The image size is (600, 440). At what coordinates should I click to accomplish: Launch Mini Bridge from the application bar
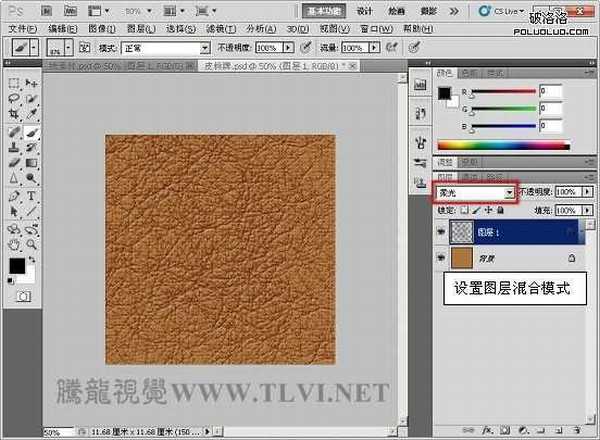click(x=70, y=11)
